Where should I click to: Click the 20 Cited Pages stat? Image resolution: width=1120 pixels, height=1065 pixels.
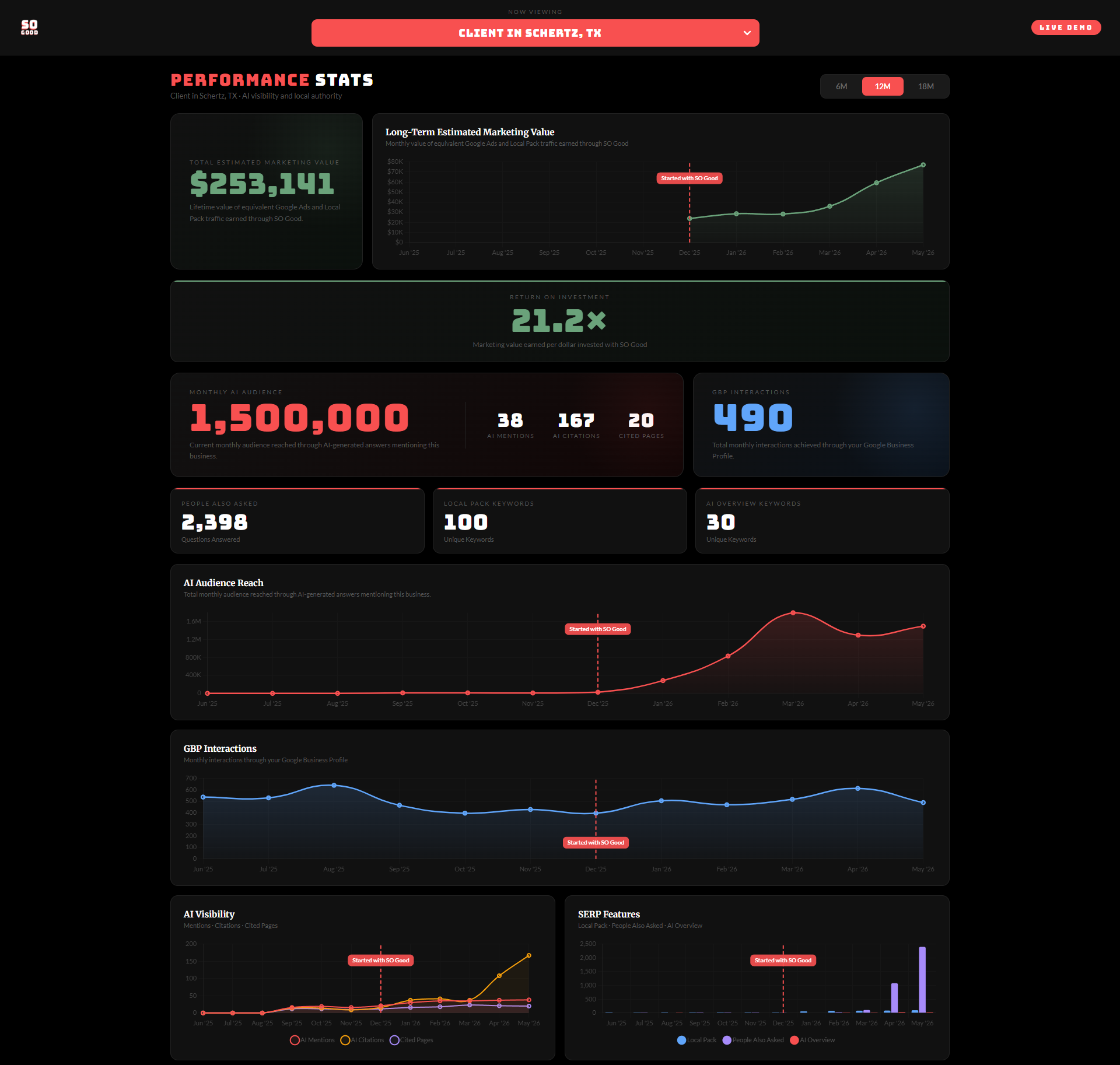pyautogui.click(x=641, y=421)
